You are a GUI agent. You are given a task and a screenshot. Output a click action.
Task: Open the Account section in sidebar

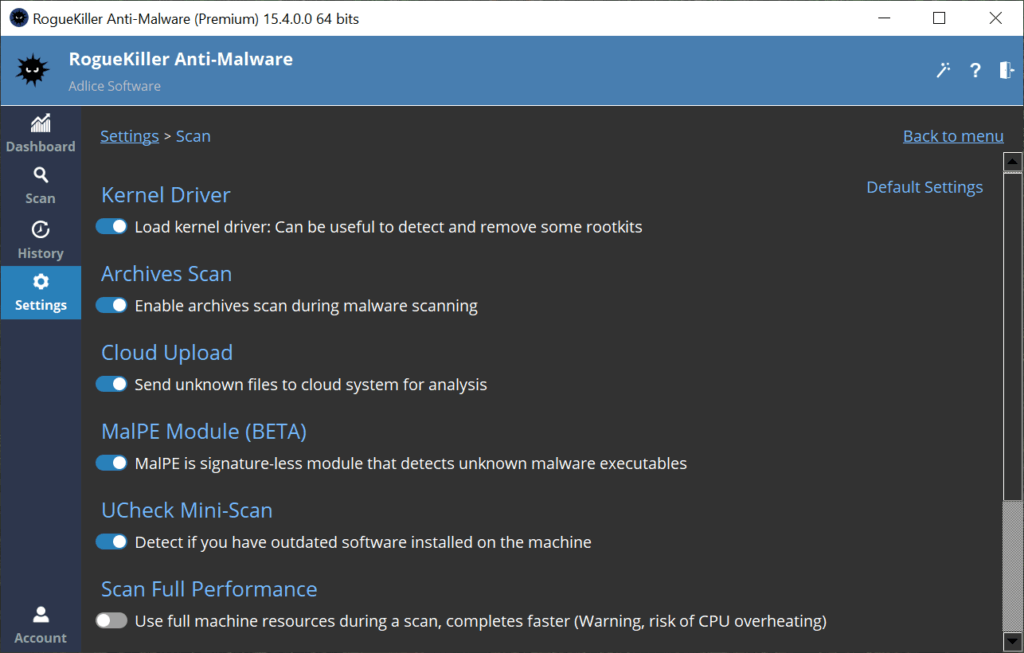[x=40, y=624]
